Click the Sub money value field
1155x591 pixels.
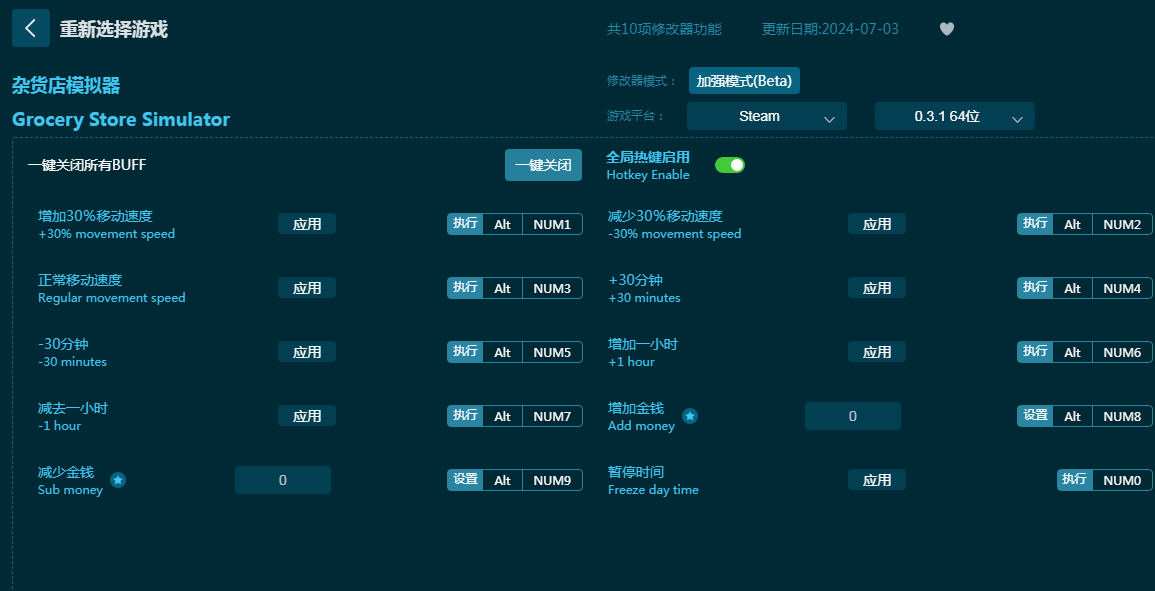(283, 480)
